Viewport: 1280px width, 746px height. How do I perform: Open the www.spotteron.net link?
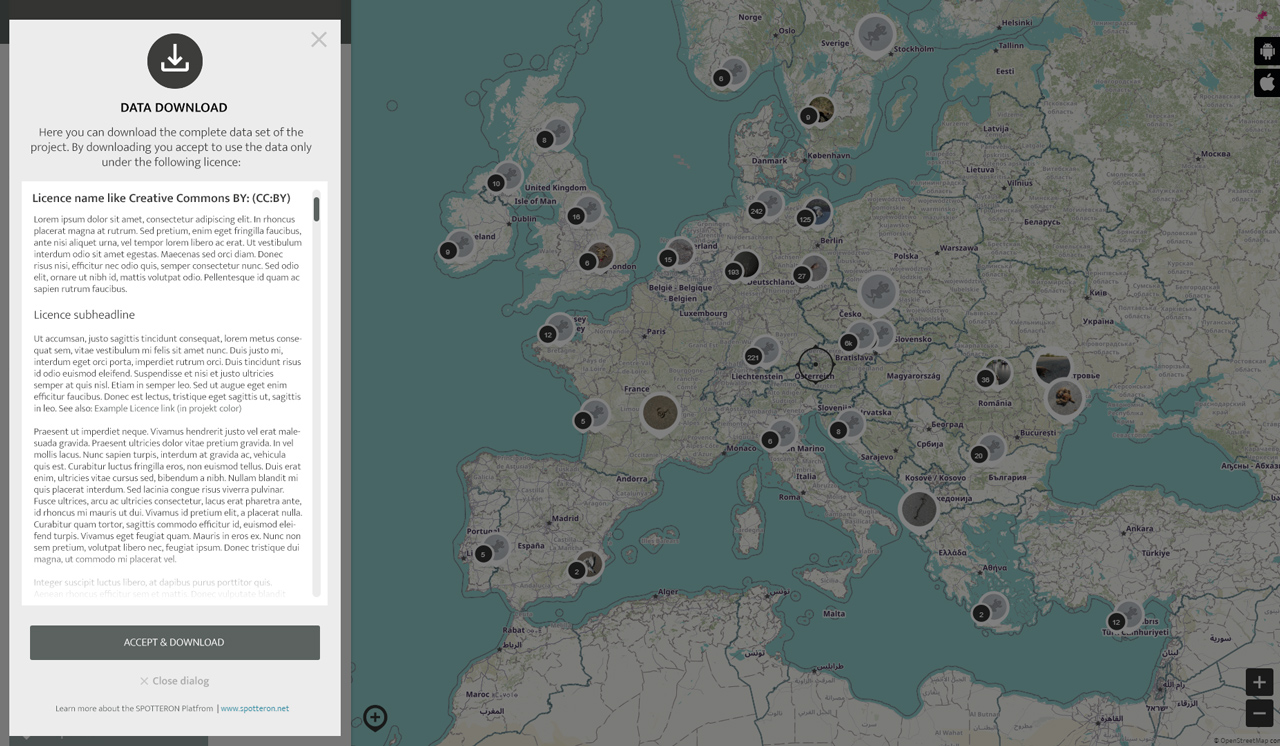(255, 708)
